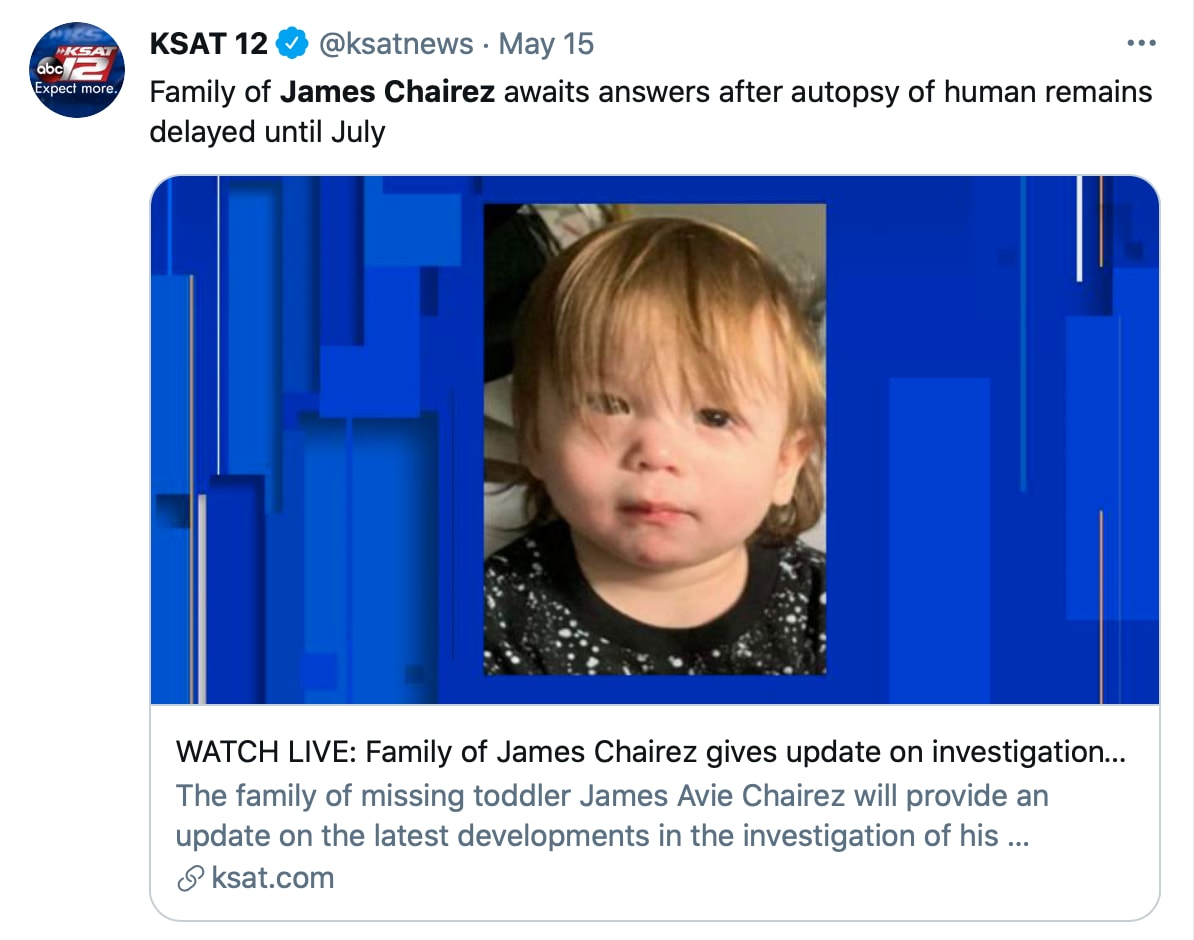This screenshot has width=1194, height=940.
Task: Open the @ksatnews handle link
Action: click(x=395, y=44)
